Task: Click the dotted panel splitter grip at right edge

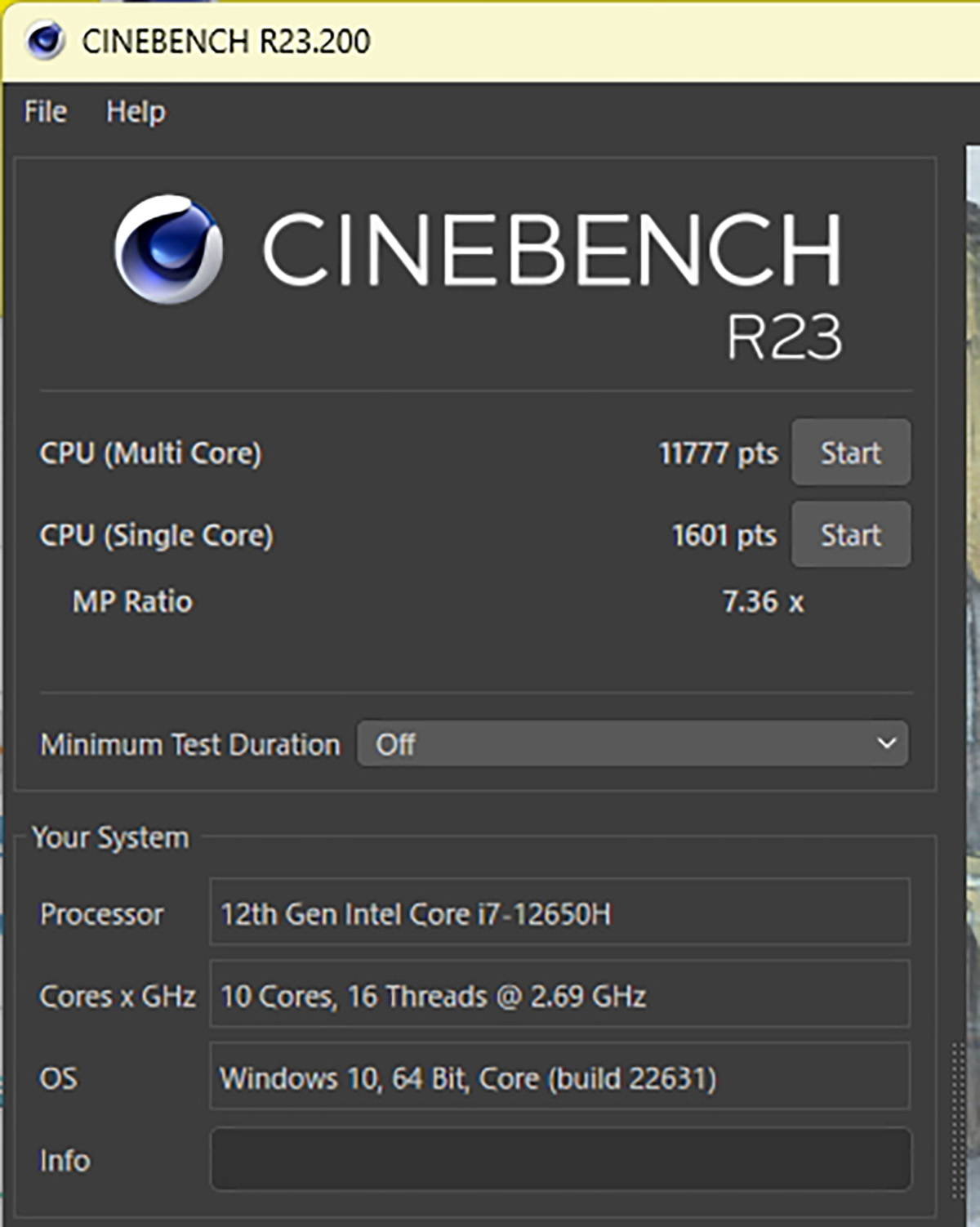Action: (x=957, y=1119)
